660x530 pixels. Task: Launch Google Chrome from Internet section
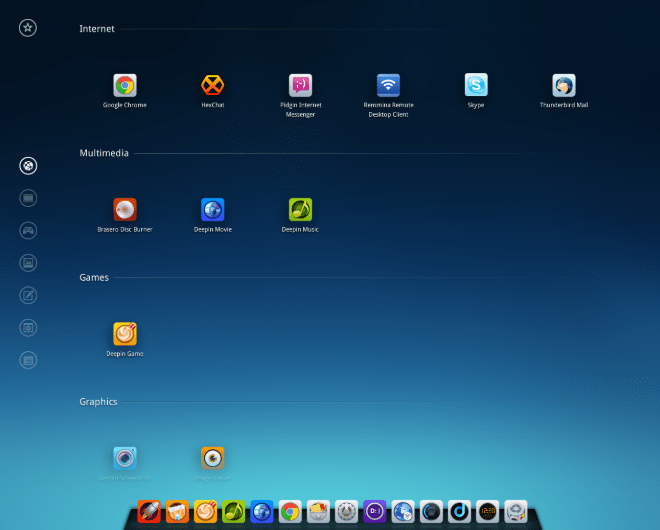[125, 85]
